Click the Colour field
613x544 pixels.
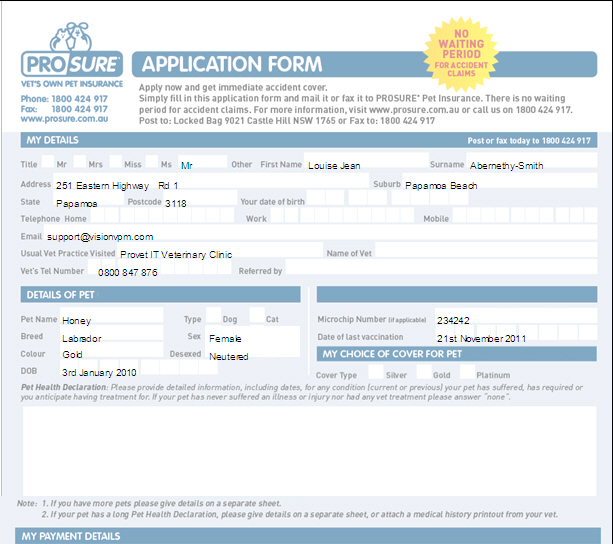point(111,350)
